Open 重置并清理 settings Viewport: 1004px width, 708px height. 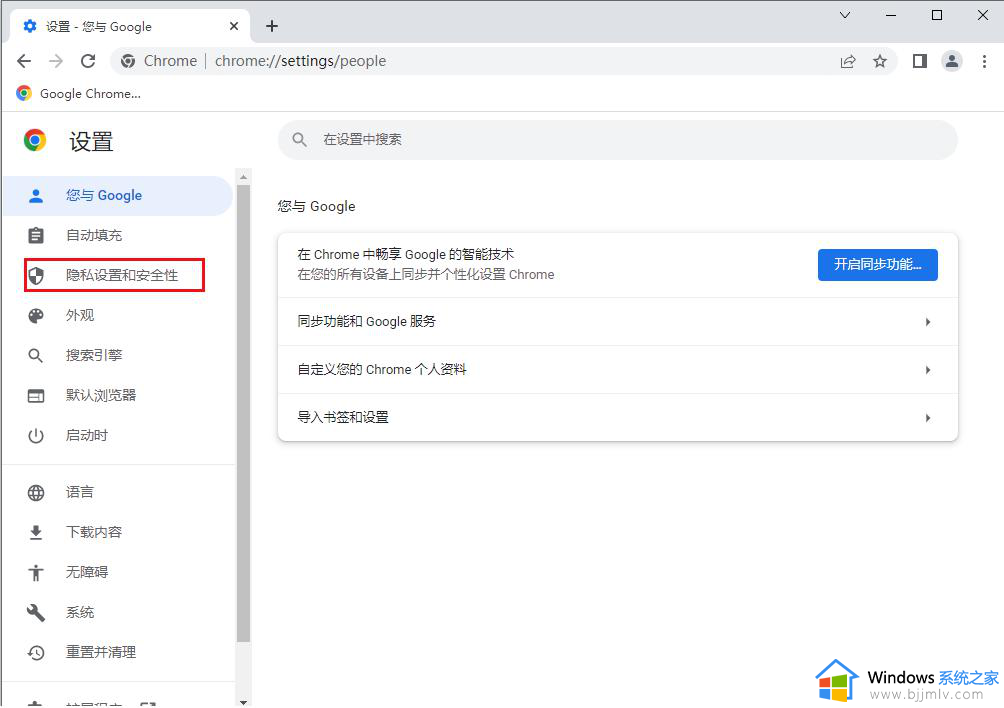click(118, 652)
